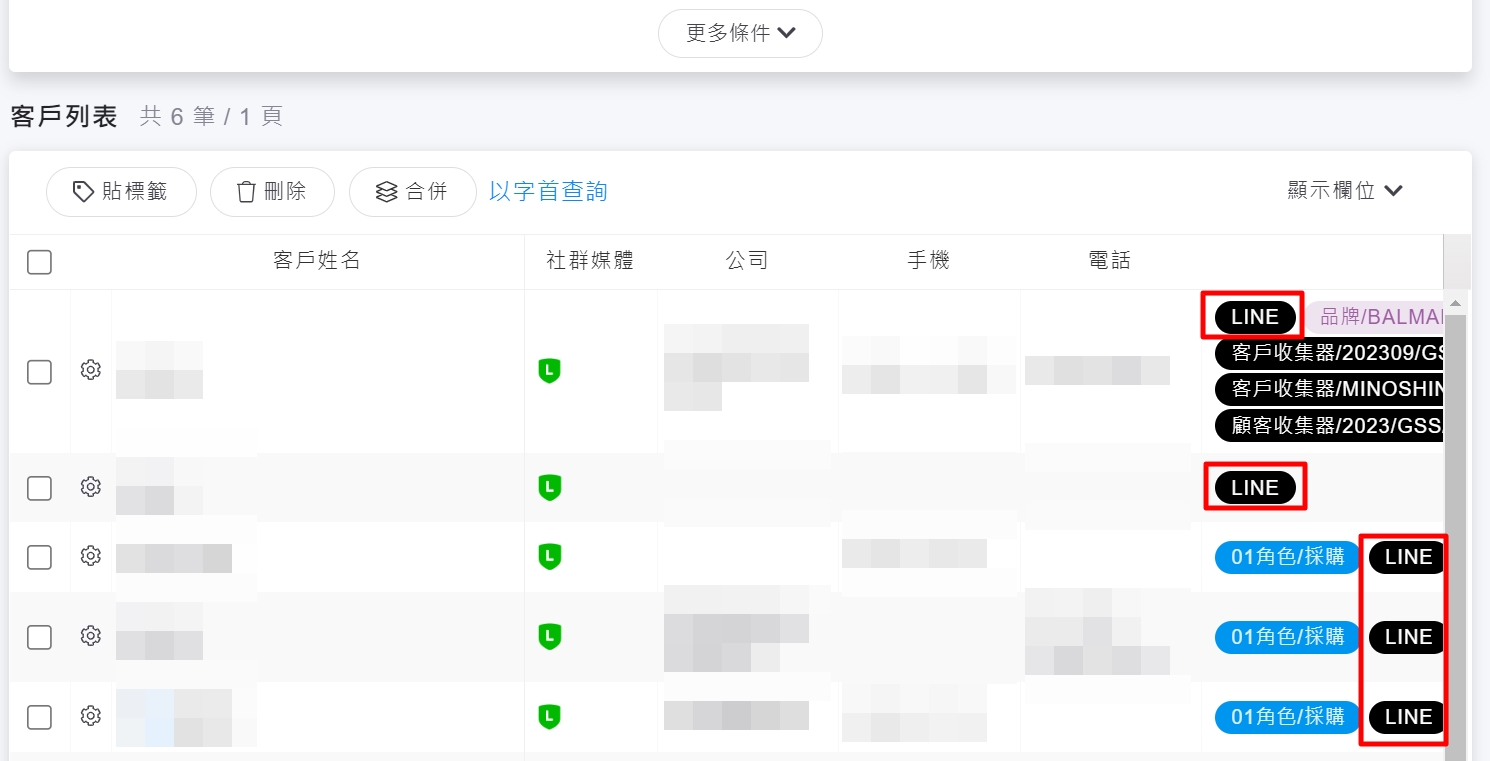The height and width of the screenshot is (761, 1490).
Task: Toggle the select-all checkbox in table header
Action: point(39,262)
